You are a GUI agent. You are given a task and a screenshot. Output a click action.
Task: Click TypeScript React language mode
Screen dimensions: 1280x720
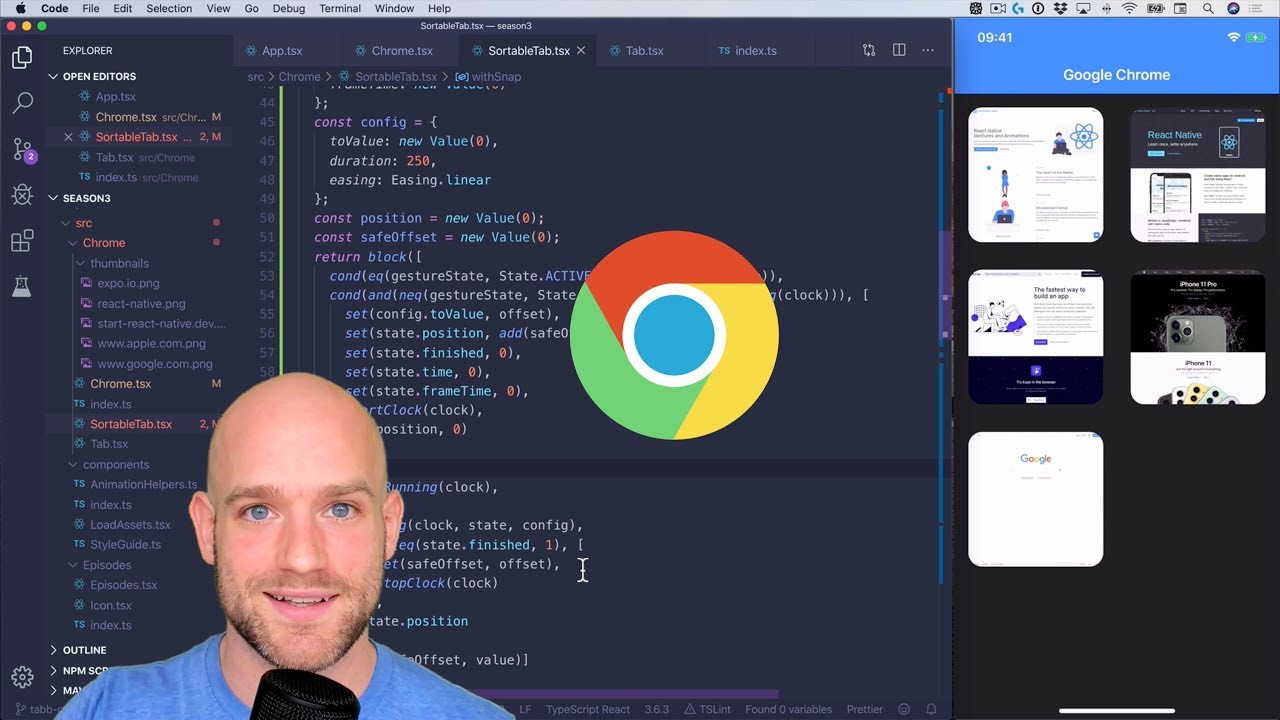pyautogui.click(x=588, y=709)
